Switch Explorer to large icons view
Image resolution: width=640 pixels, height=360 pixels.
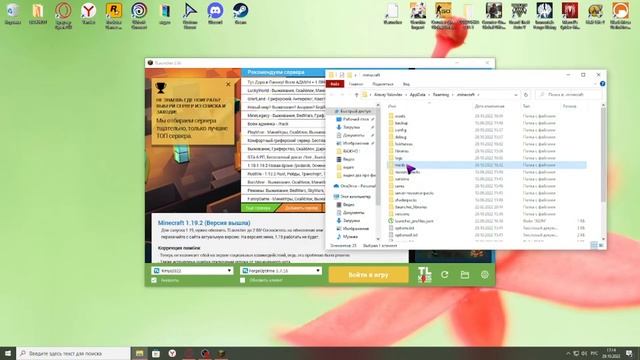coord(601,245)
